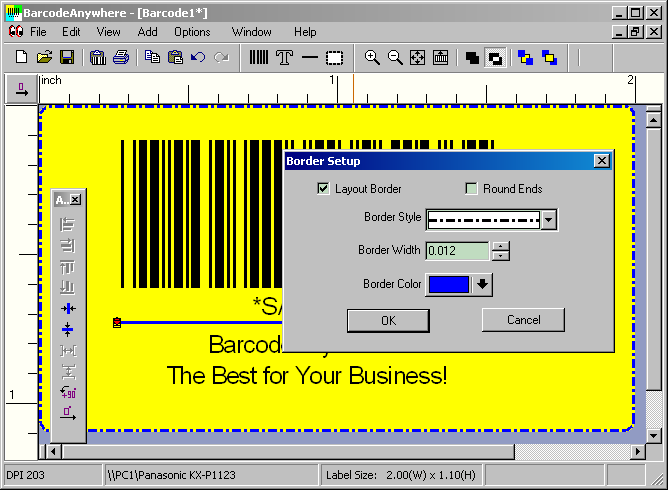This screenshot has height=490, width=668.
Task: Enable the Round Ends checkbox
Action: tap(471, 188)
